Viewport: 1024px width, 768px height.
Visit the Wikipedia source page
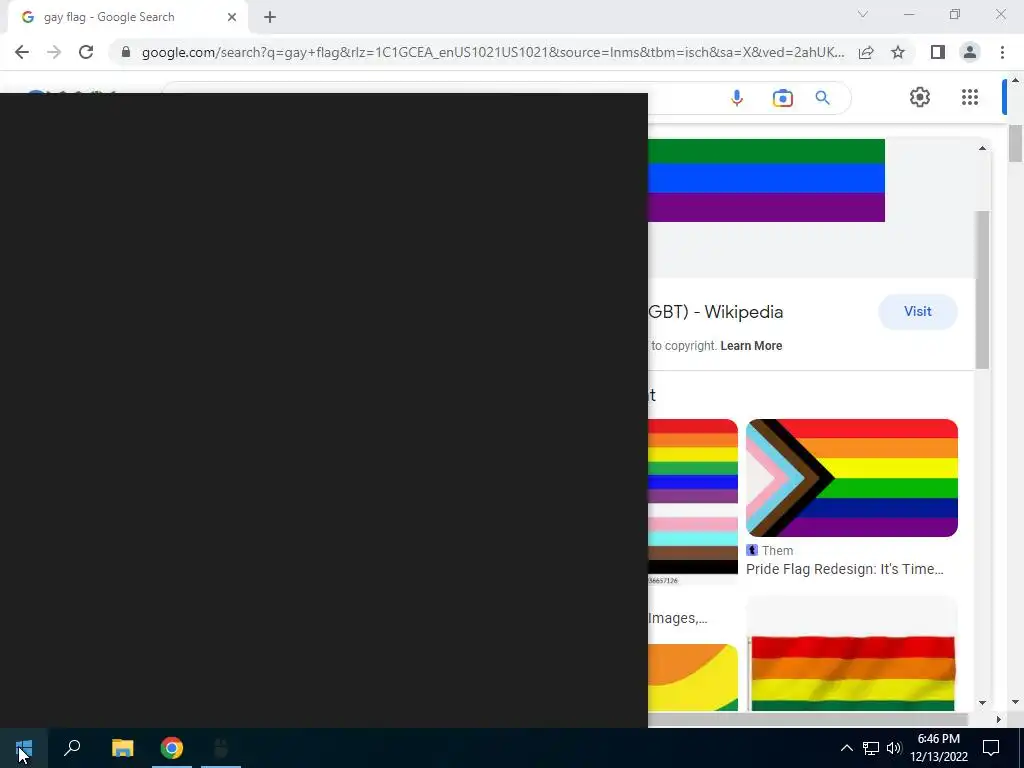(x=918, y=312)
